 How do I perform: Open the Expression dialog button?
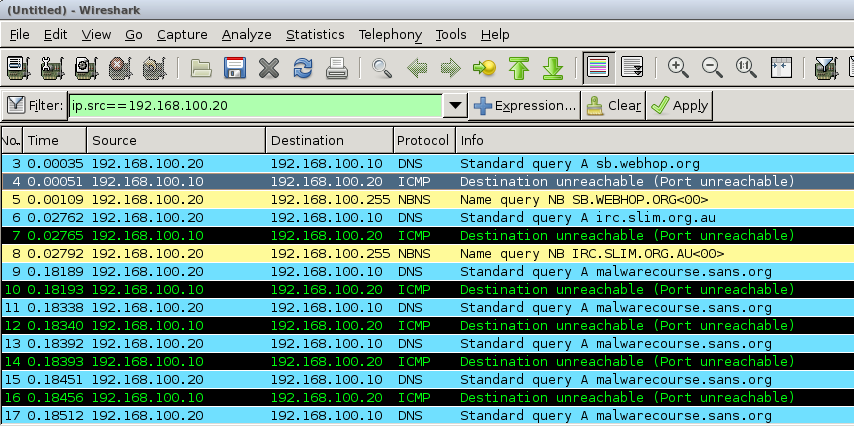pyautogui.click(x=524, y=106)
